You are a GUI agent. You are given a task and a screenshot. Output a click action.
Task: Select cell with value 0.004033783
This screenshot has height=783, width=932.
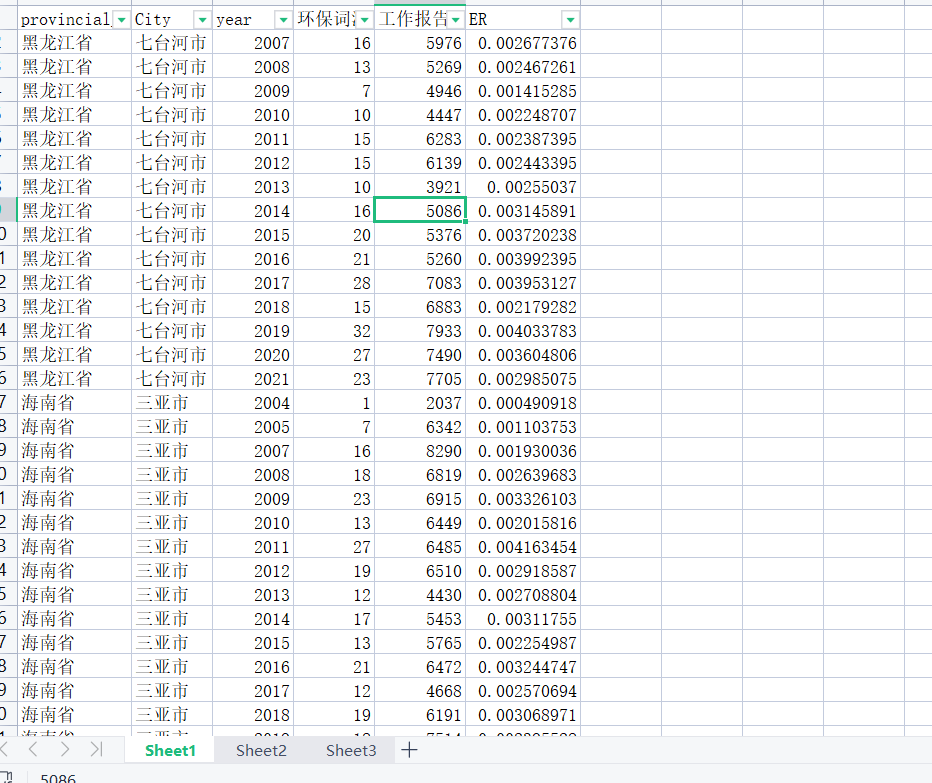click(x=523, y=331)
